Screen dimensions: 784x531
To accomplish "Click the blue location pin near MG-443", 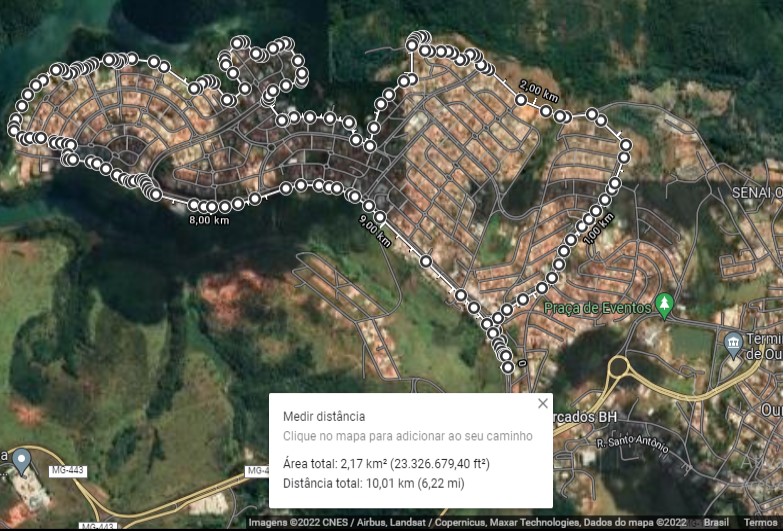I will click(x=21, y=462).
